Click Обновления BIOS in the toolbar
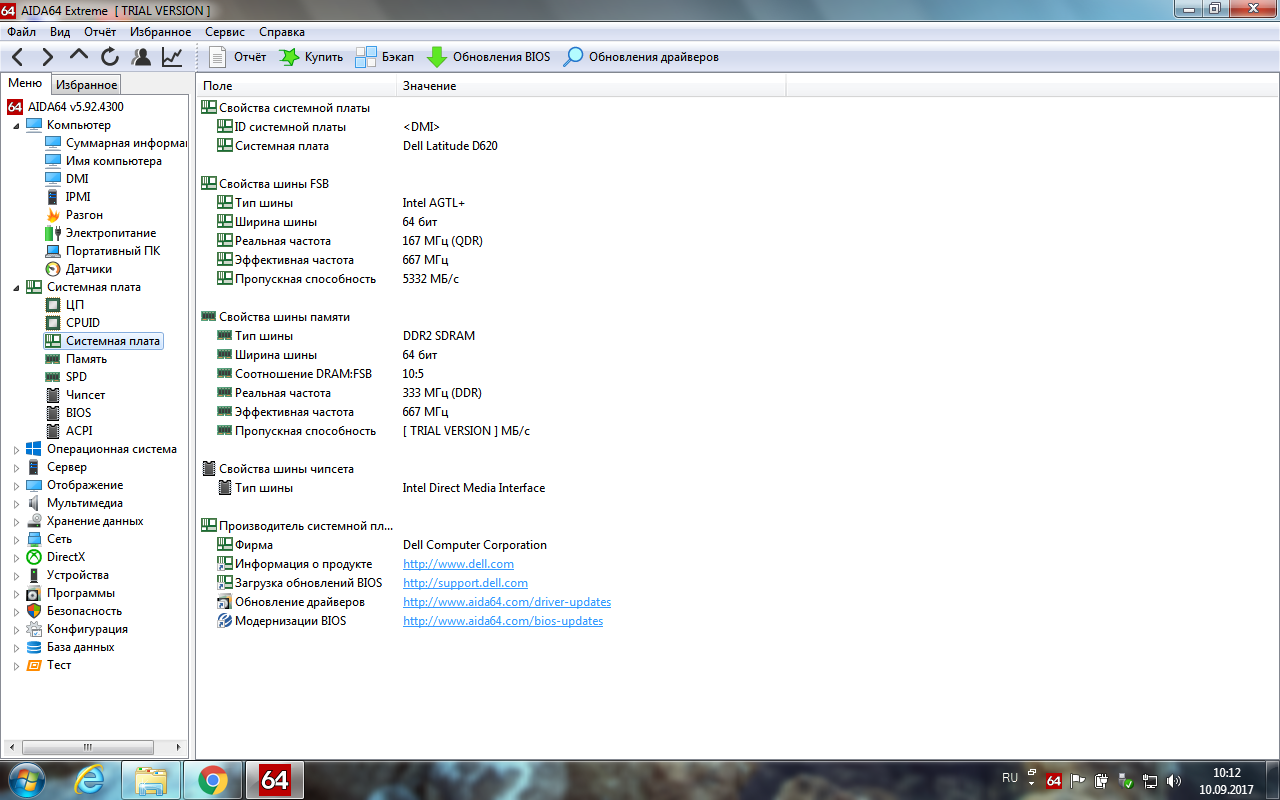This screenshot has height=800, width=1280. coord(488,57)
